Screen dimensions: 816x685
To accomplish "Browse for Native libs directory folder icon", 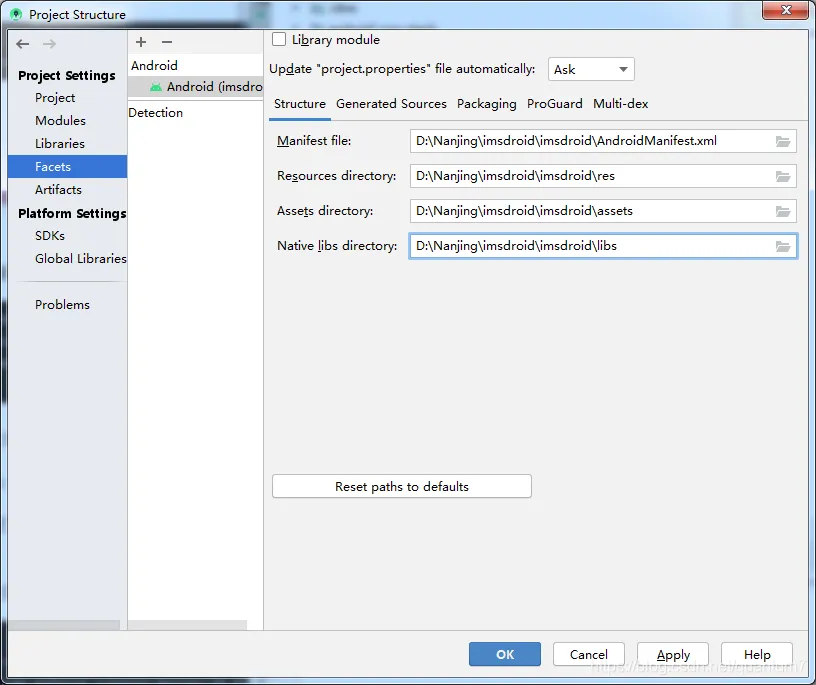I will click(783, 246).
